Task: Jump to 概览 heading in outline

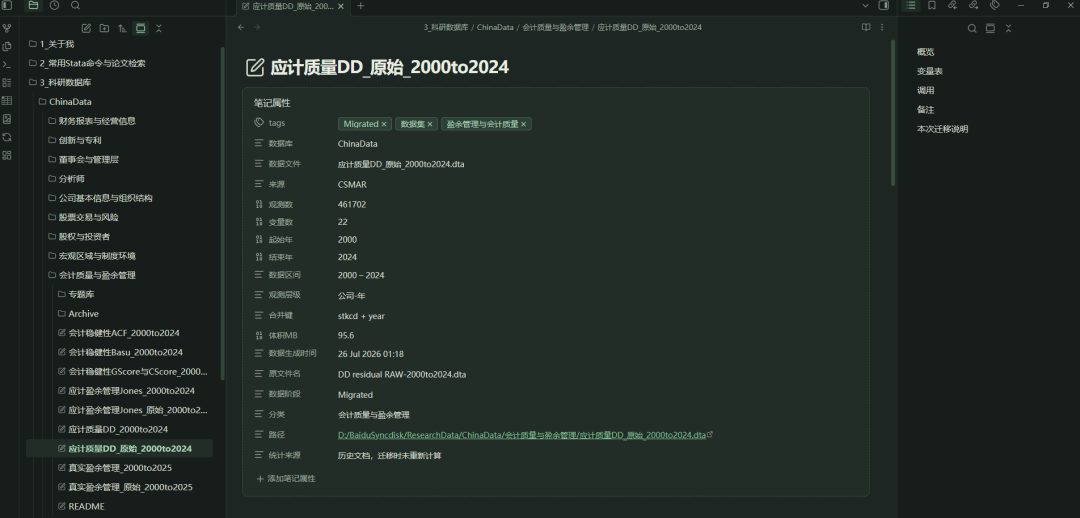Action: (925, 52)
